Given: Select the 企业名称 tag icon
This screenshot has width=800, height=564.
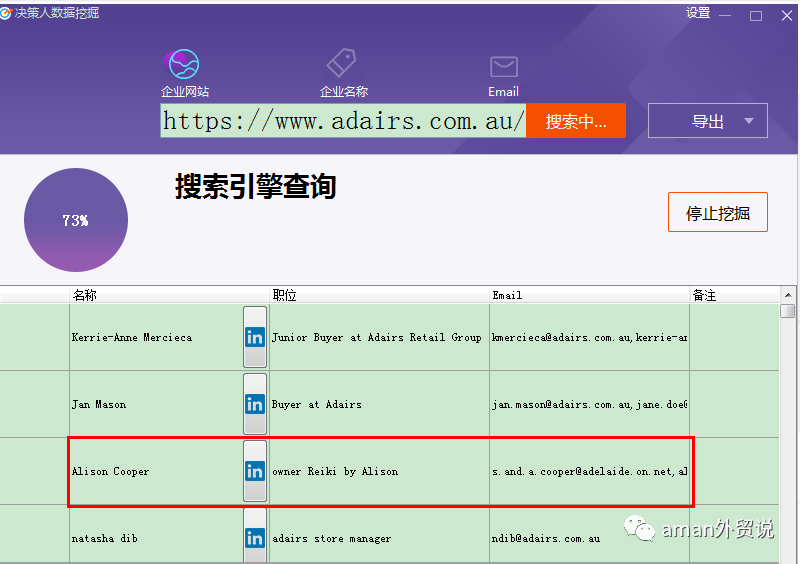Looking at the screenshot, I should click(x=342, y=63).
